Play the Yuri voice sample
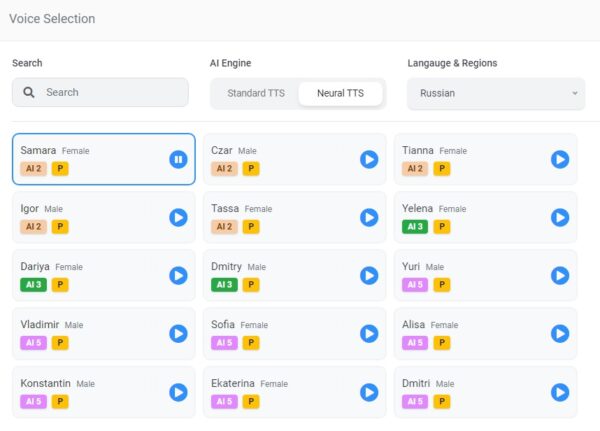Image resolution: width=600 pixels, height=431 pixels. tap(560, 275)
